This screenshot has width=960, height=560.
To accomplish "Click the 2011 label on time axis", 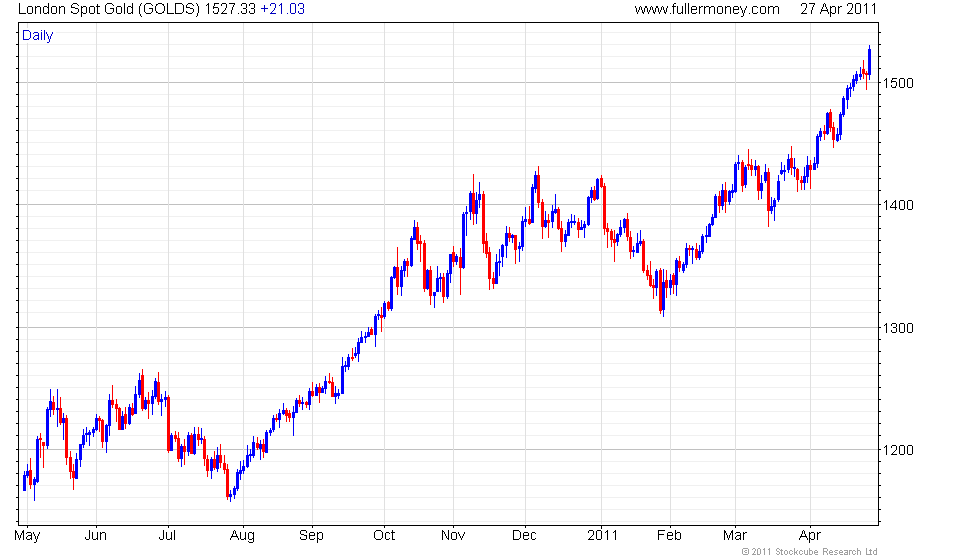I will (x=602, y=536).
